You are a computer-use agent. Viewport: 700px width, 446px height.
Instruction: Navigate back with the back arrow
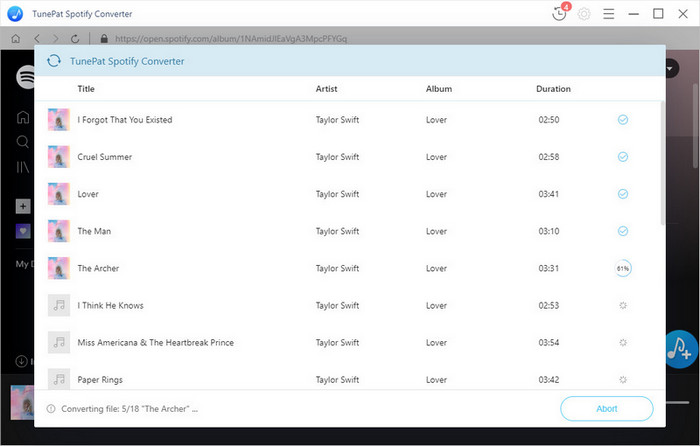37,39
